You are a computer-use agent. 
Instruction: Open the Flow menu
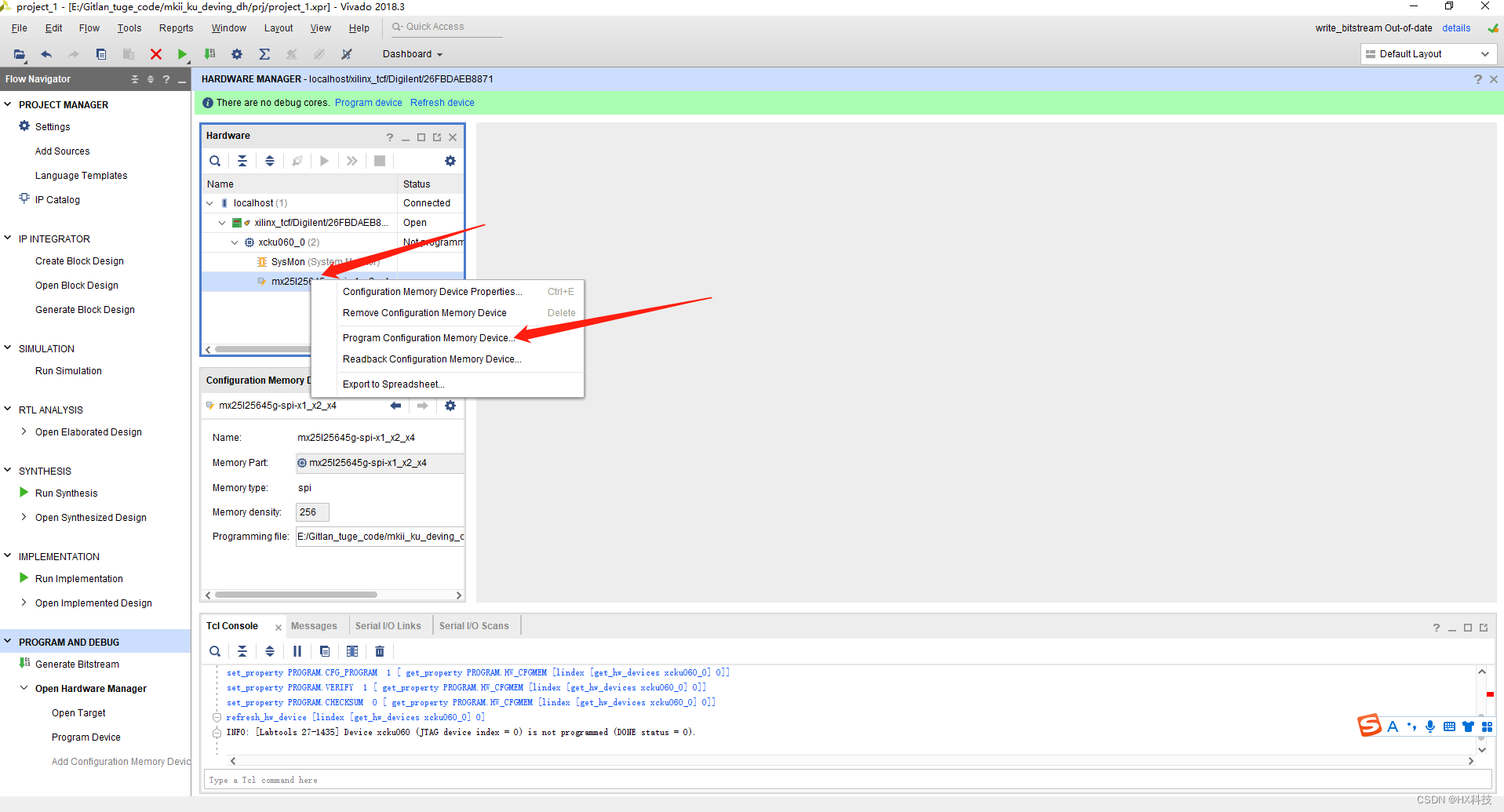pos(89,28)
